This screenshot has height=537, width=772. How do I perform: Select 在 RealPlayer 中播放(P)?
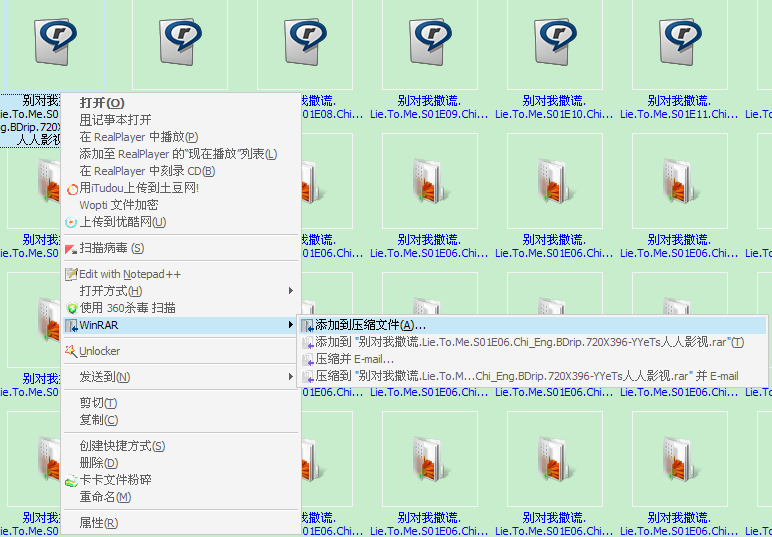pos(181,137)
